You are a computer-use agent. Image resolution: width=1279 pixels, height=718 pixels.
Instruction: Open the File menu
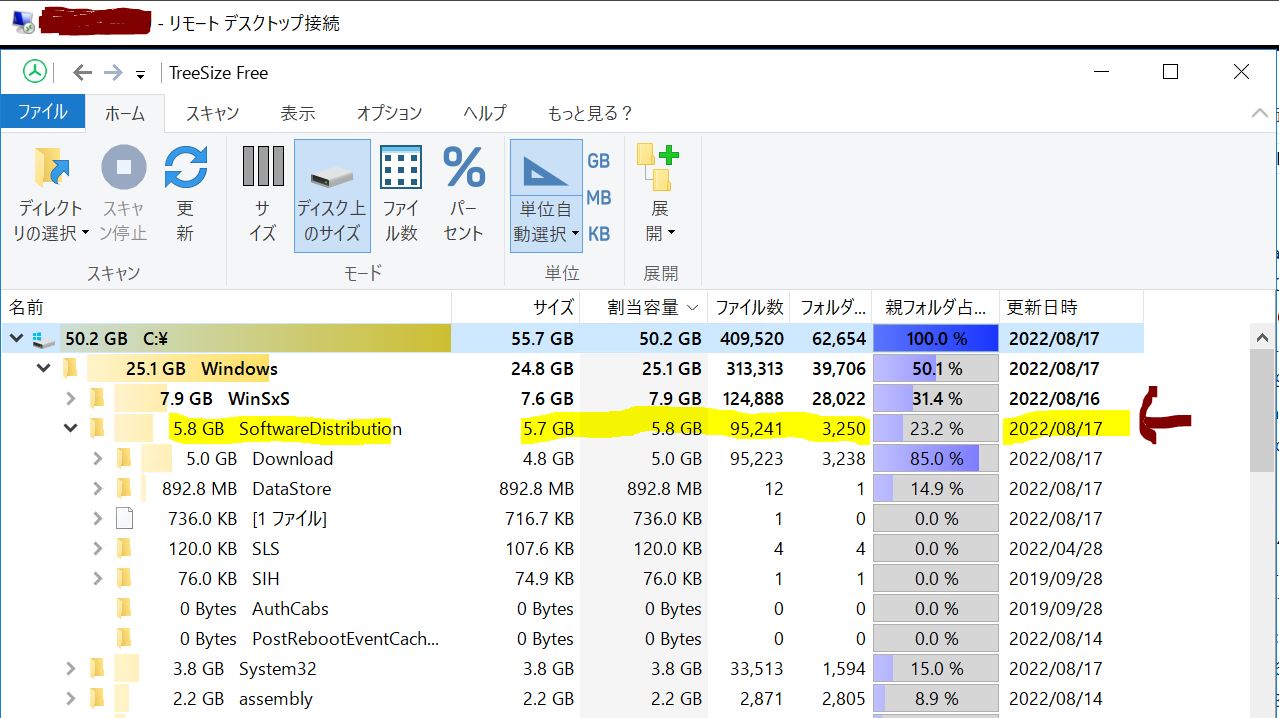[x=42, y=112]
